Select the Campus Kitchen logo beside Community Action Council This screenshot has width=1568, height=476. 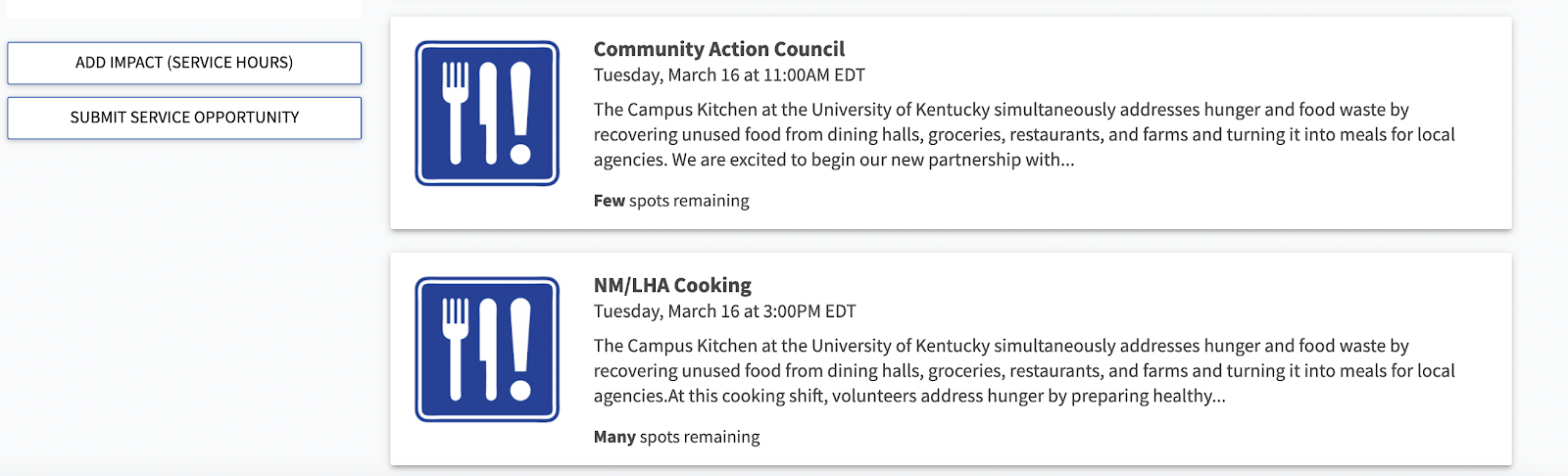487,113
